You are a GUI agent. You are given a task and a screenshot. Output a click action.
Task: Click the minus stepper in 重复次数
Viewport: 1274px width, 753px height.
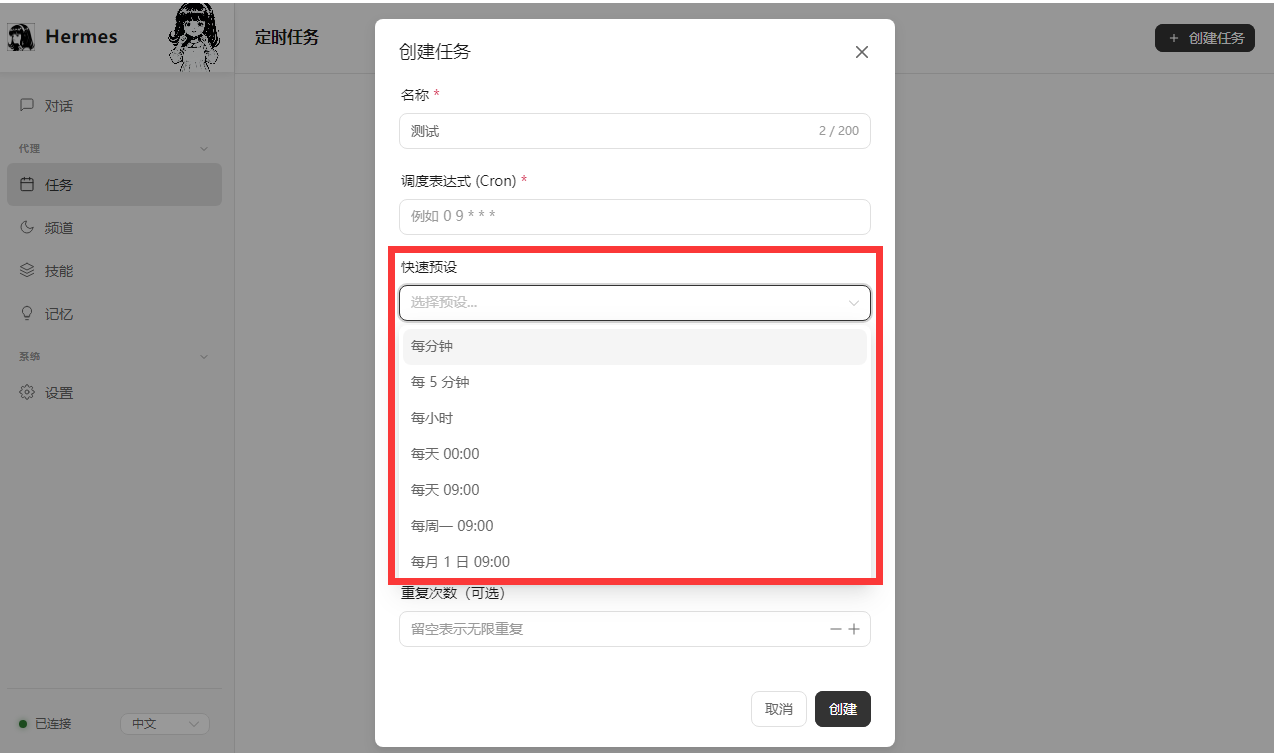pyautogui.click(x=836, y=629)
